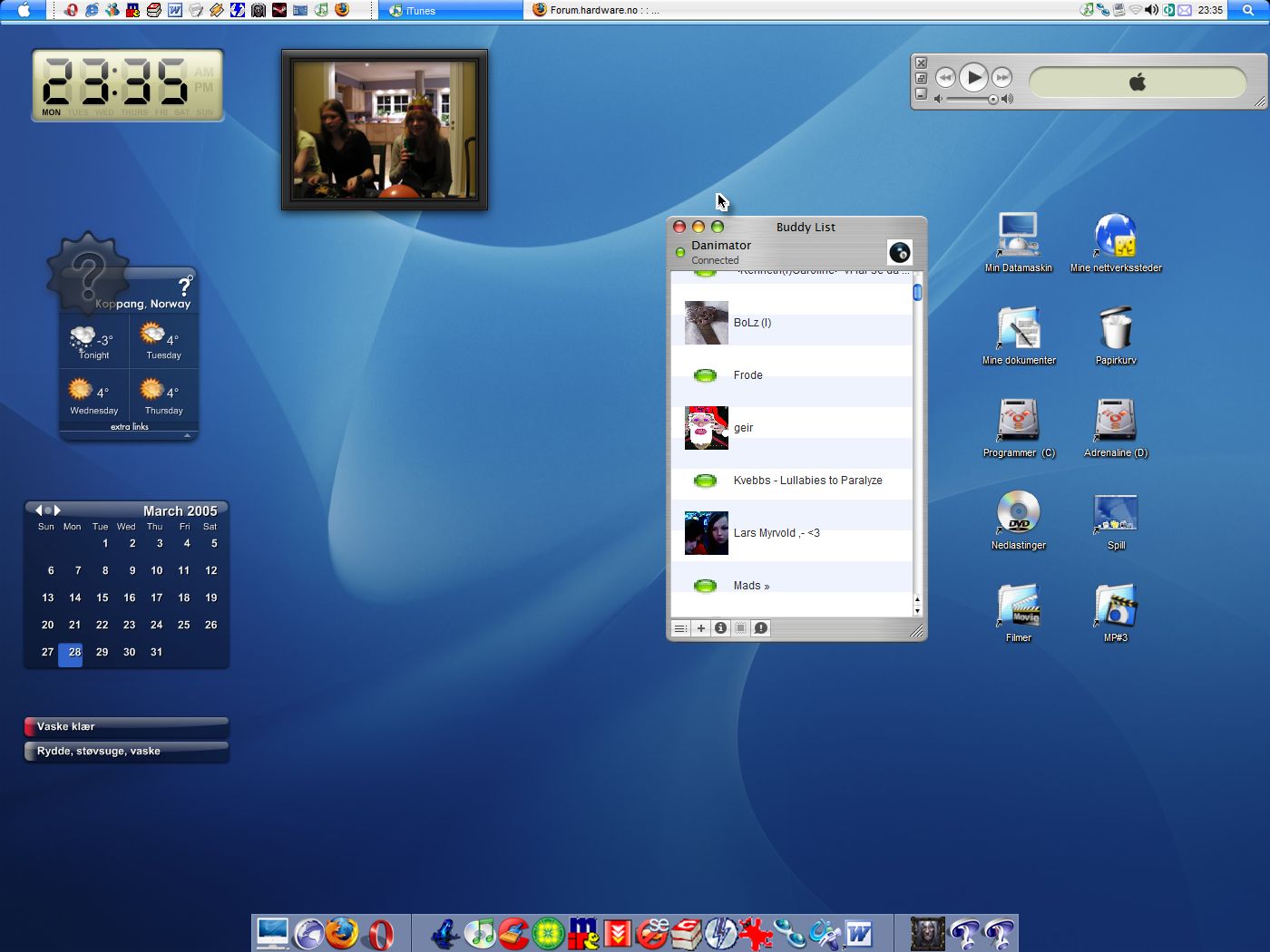Screen dimensions: 1270x952
Task: Launch CCleaner from the bottom dock
Action: [514, 933]
